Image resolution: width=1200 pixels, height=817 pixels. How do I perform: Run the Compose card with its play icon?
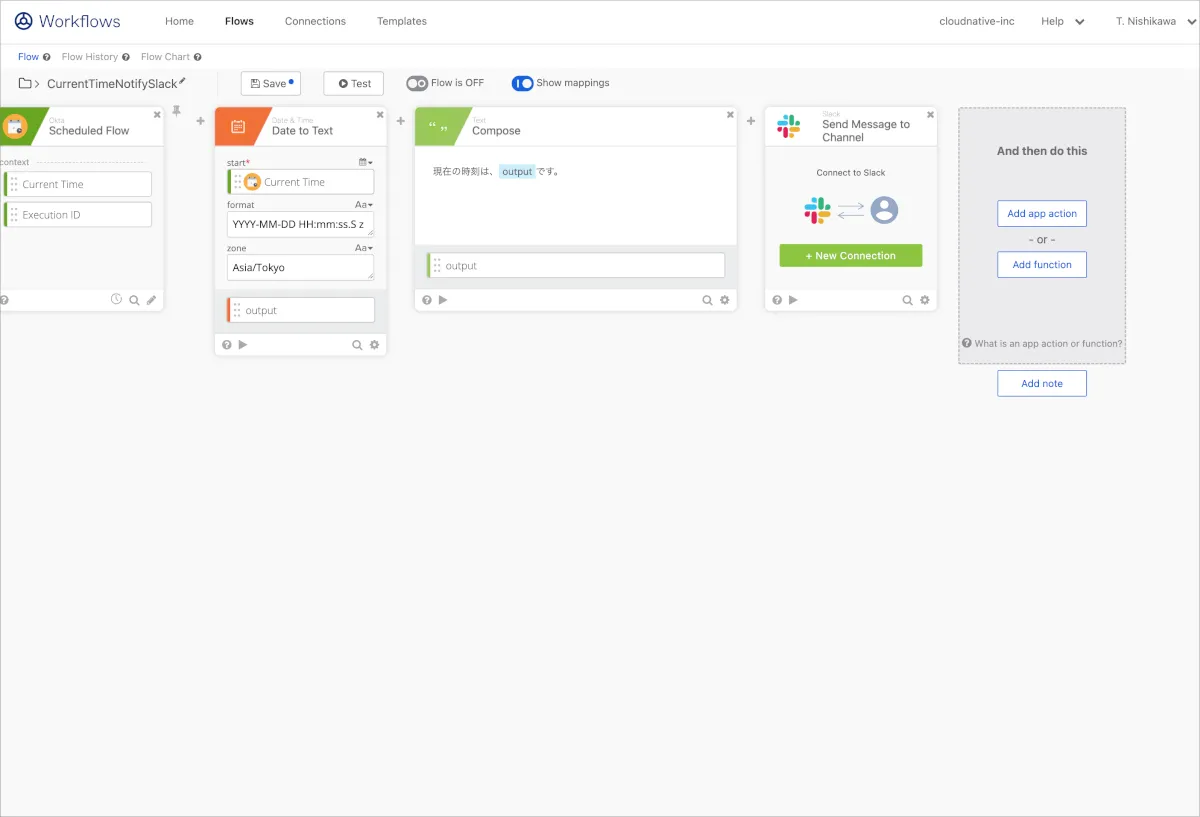[x=443, y=300]
